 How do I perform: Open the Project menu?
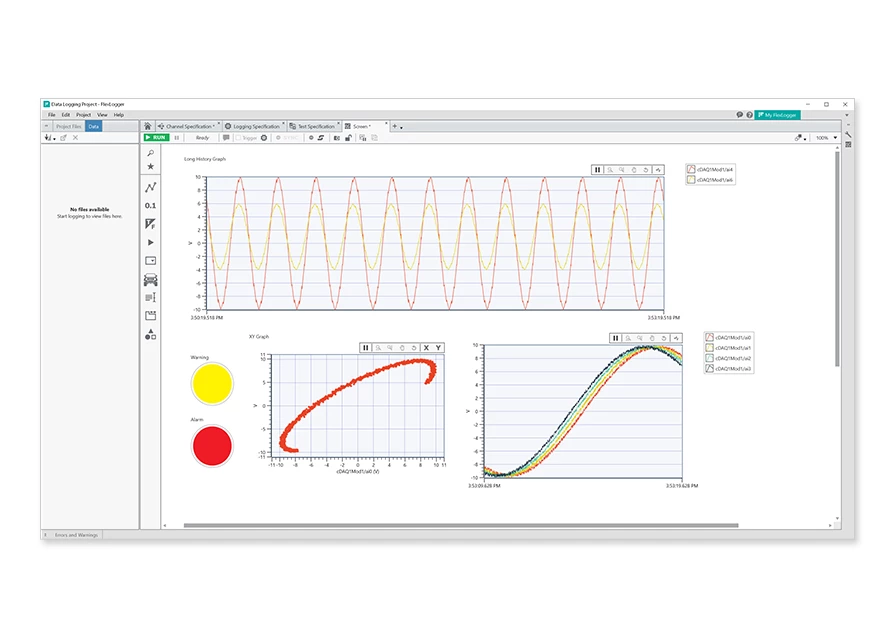83,115
